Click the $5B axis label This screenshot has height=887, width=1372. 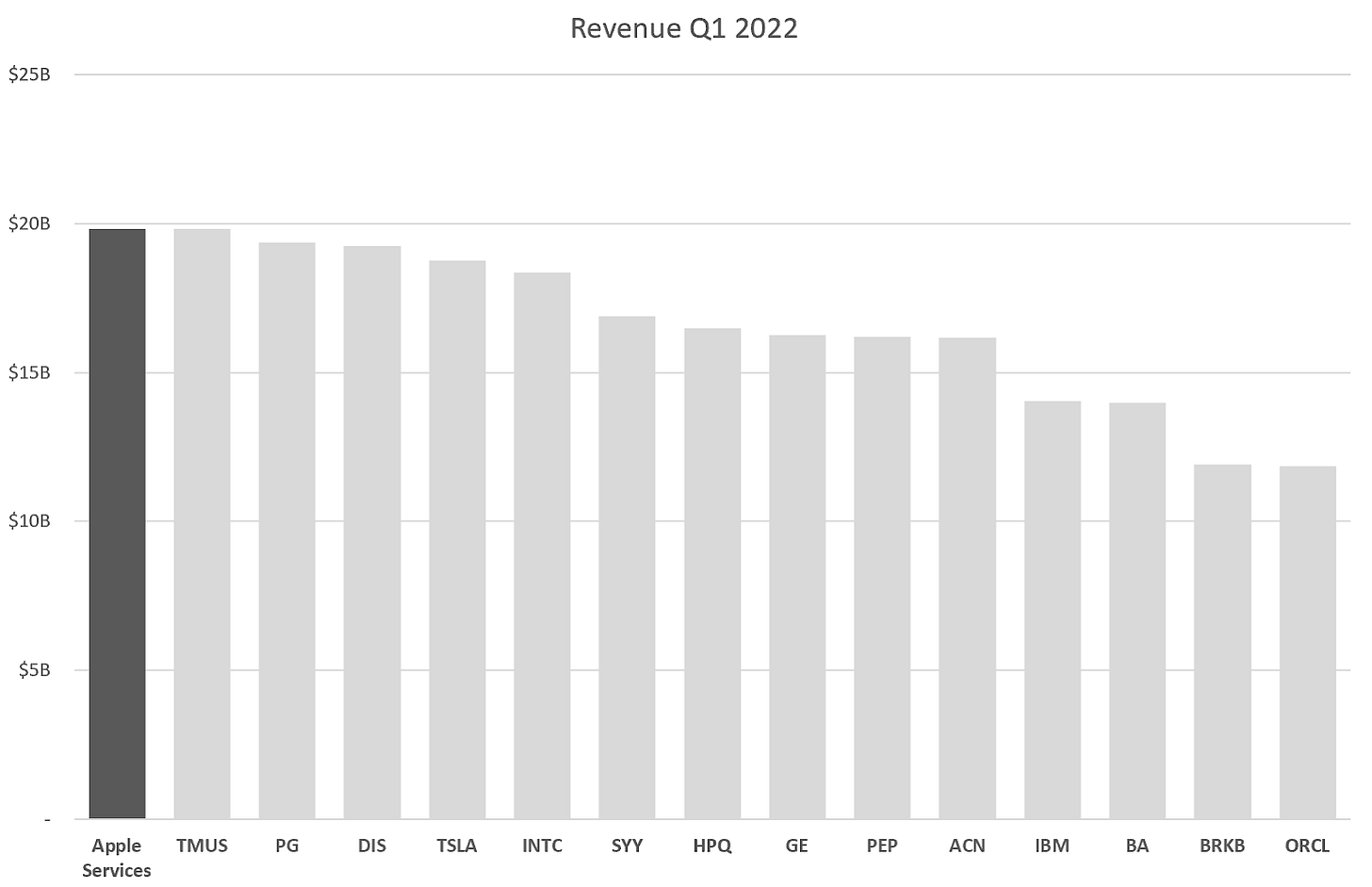pyautogui.click(x=33, y=670)
